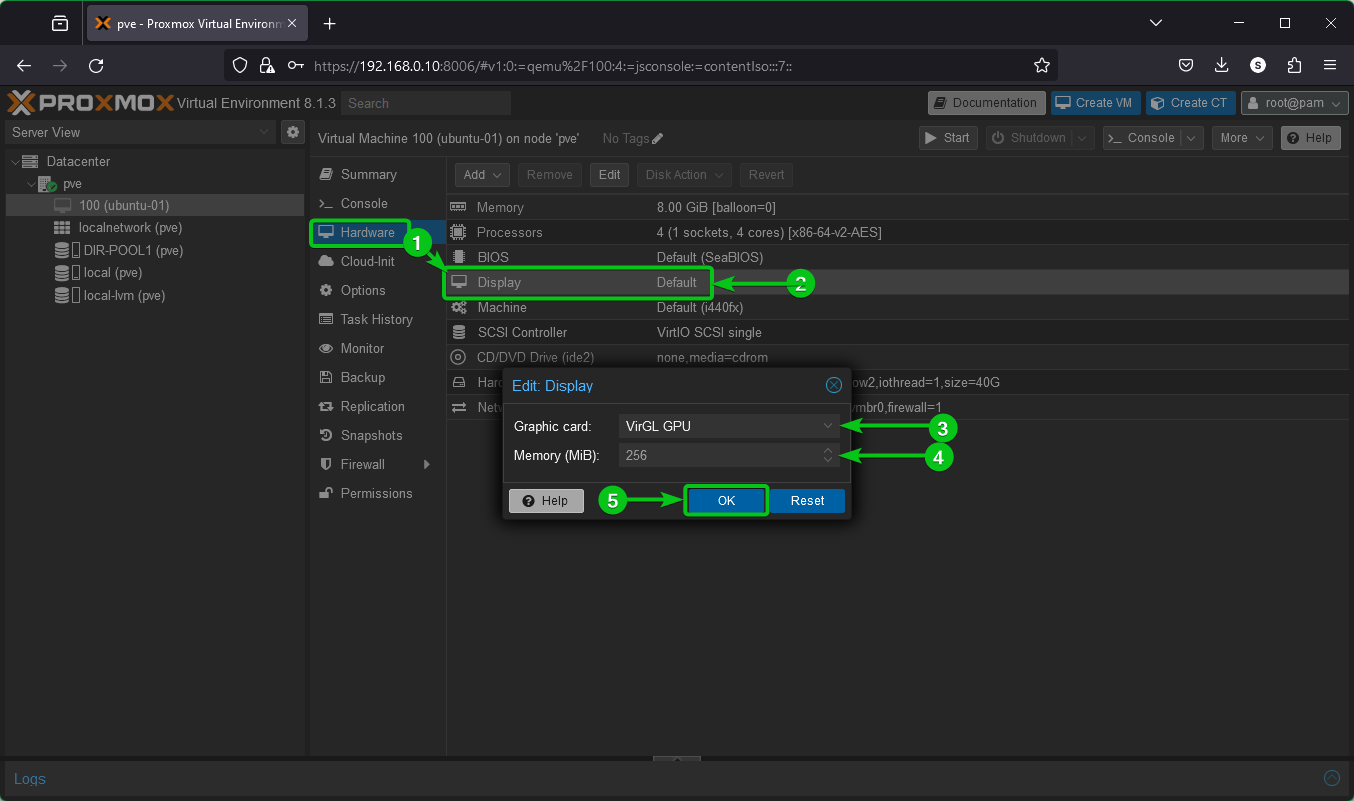This screenshot has width=1354, height=801.
Task: Expand Firewall submenu arrow
Action: click(x=427, y=464)
